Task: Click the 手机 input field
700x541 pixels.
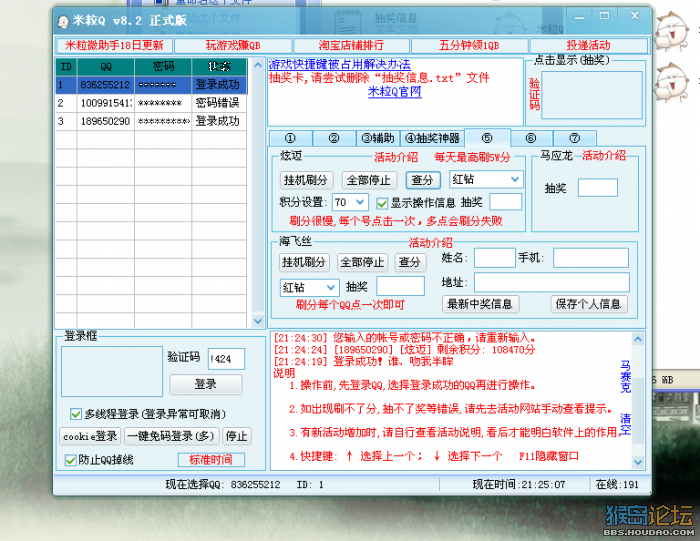Action: [591, 258]
